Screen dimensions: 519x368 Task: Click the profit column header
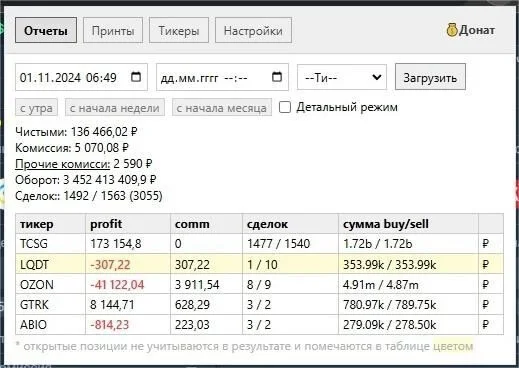click(128, 224)
